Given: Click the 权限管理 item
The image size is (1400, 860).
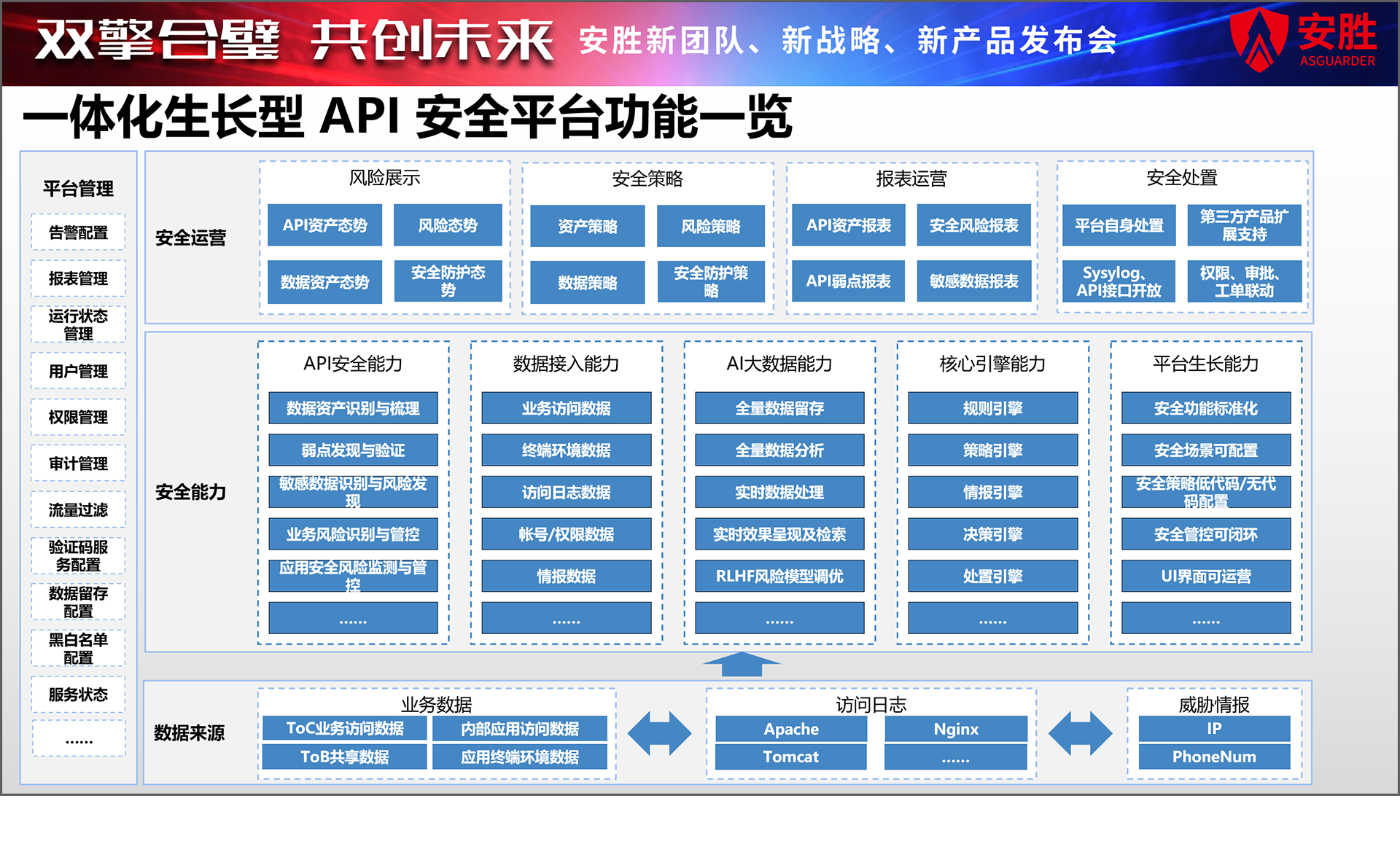Looking at the screenshot, I should click(x=78, y=417).
